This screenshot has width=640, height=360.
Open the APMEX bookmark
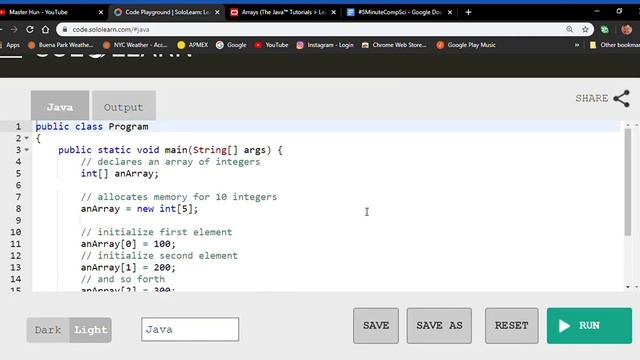coord(193,45)
